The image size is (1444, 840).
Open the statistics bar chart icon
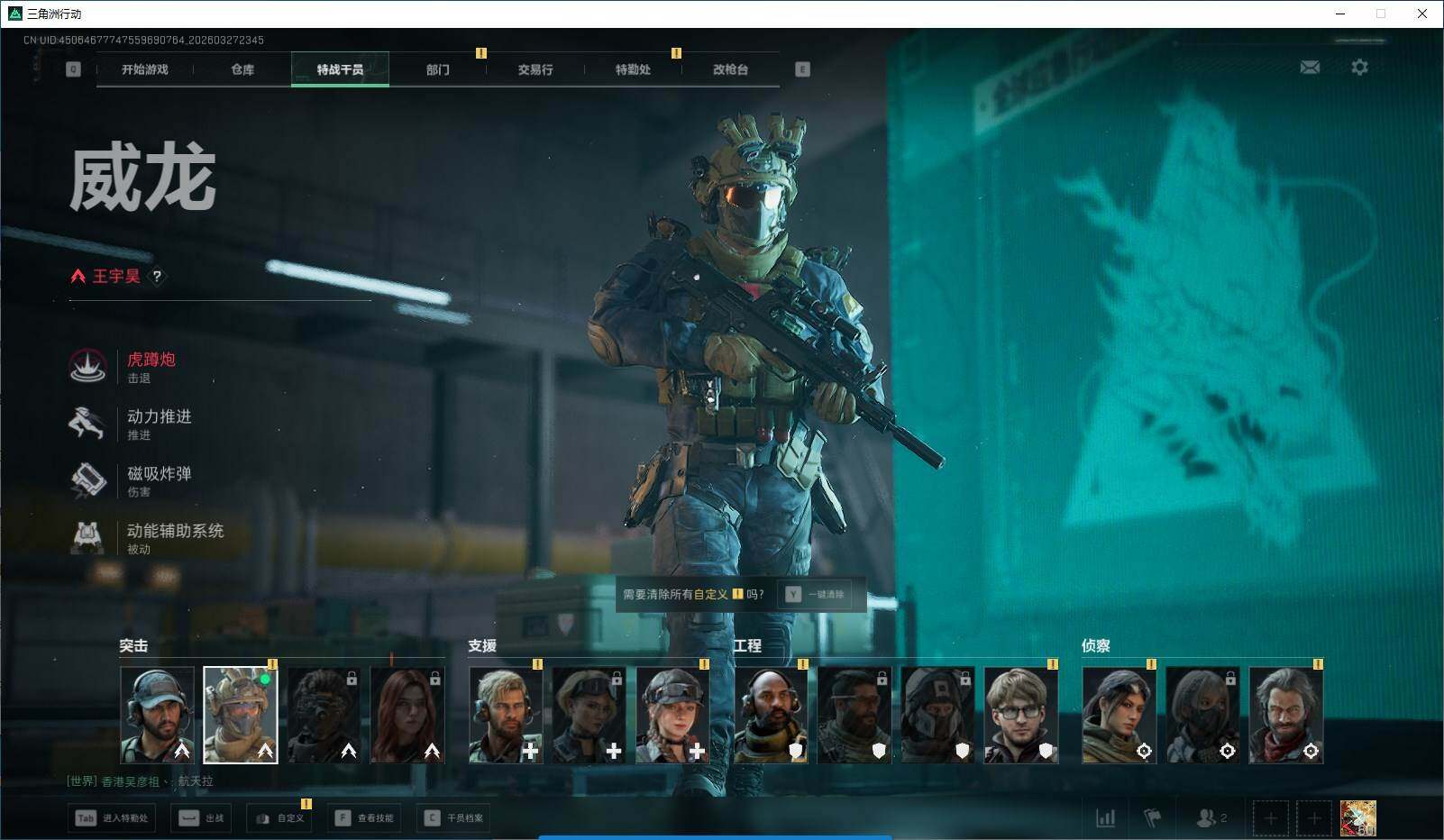pyautogui.click(x=1105, y=817)
